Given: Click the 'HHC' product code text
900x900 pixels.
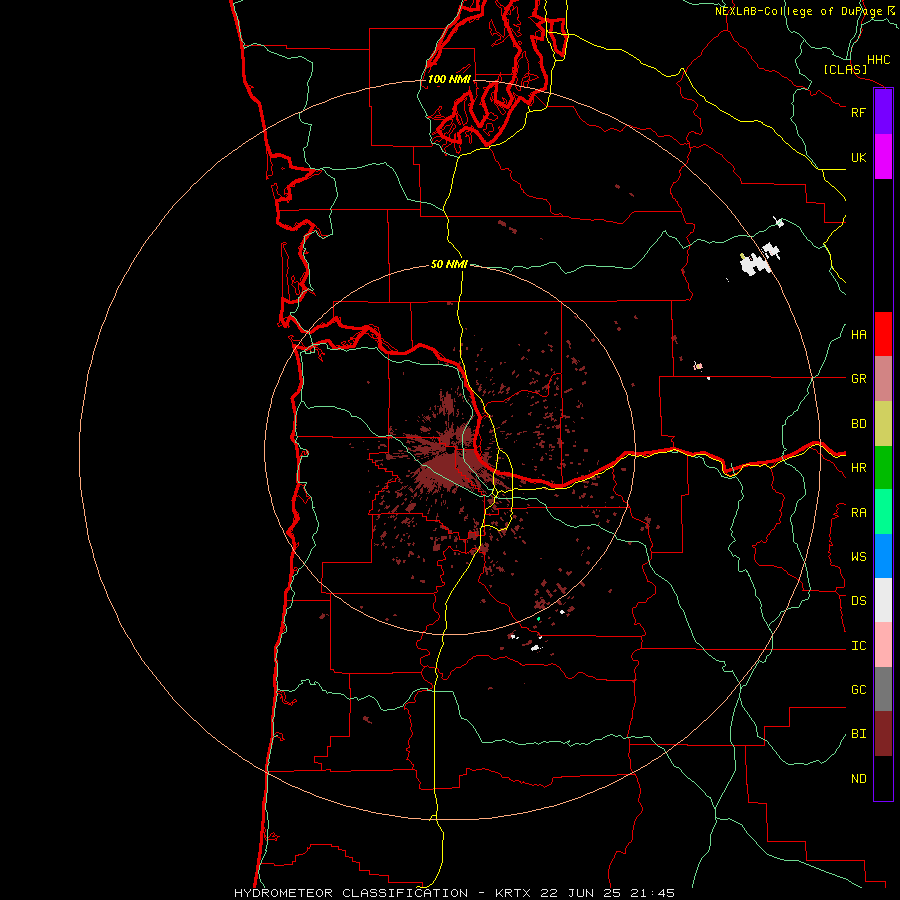Looking at the screenshot, I should (878, 60).
